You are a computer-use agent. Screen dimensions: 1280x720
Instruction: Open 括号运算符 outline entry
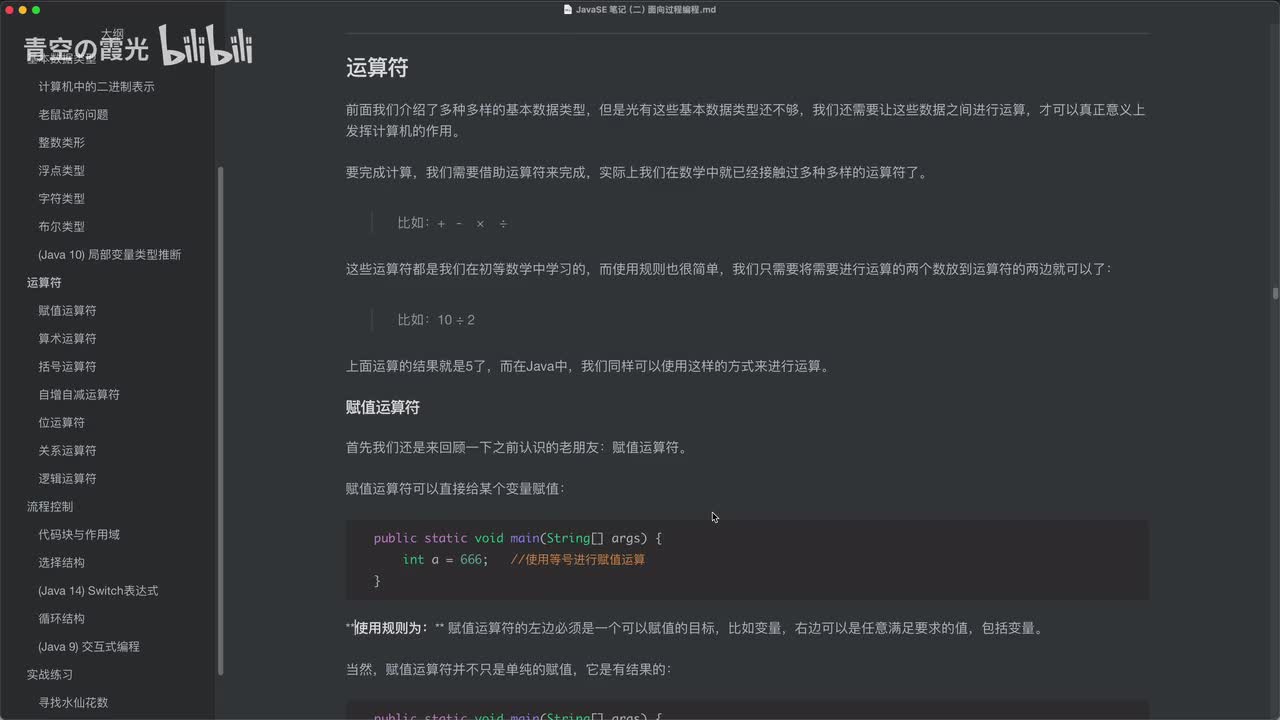point(67,367)
